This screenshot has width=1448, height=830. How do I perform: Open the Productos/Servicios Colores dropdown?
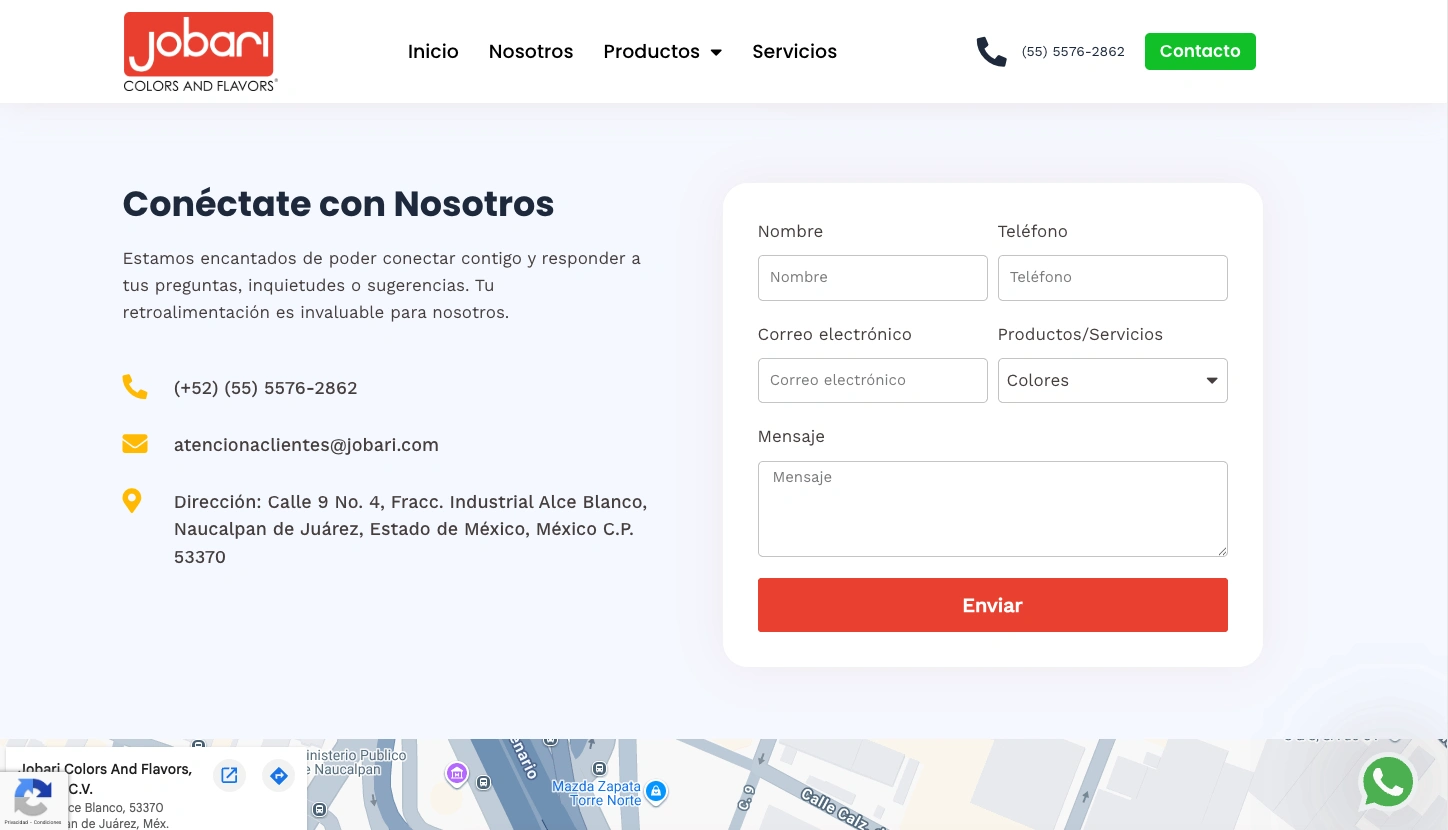[1113, 380]
